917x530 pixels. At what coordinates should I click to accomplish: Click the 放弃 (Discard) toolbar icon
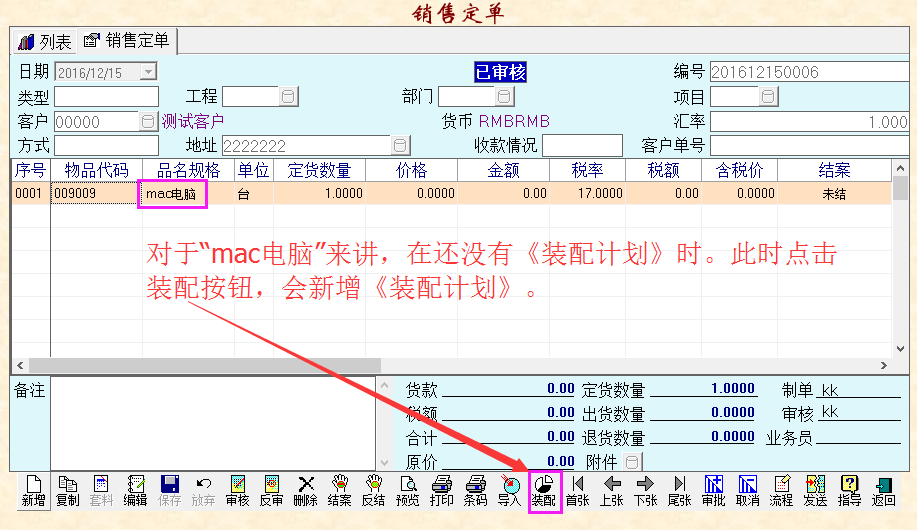(204, 491)
